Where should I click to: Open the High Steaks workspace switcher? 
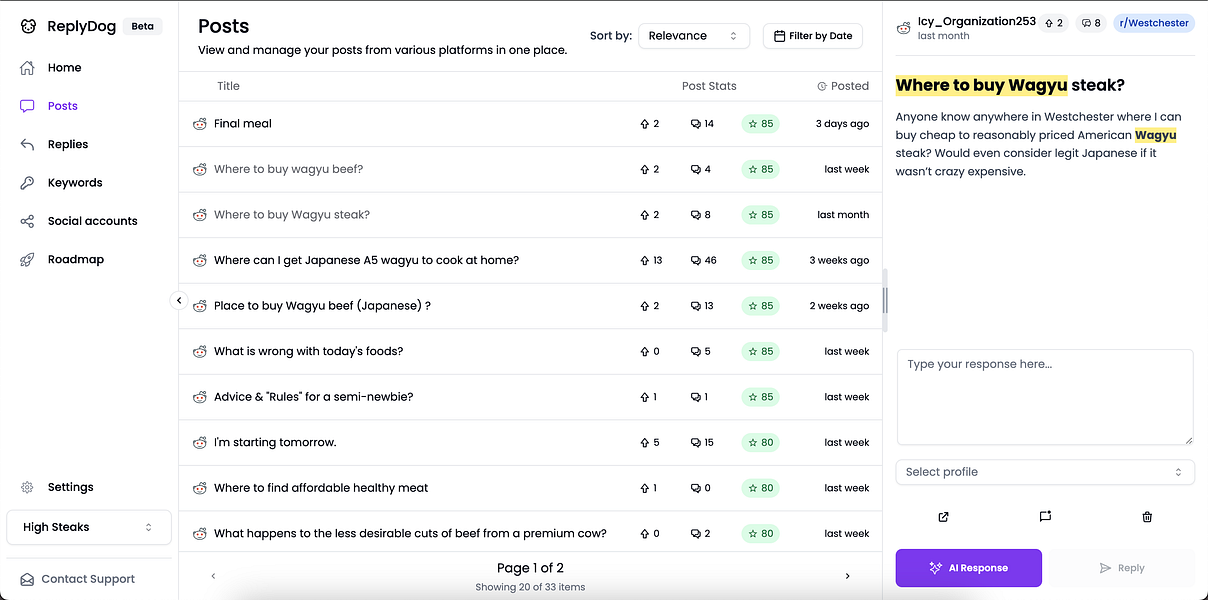pyautogui.click(x=88, y=527)
